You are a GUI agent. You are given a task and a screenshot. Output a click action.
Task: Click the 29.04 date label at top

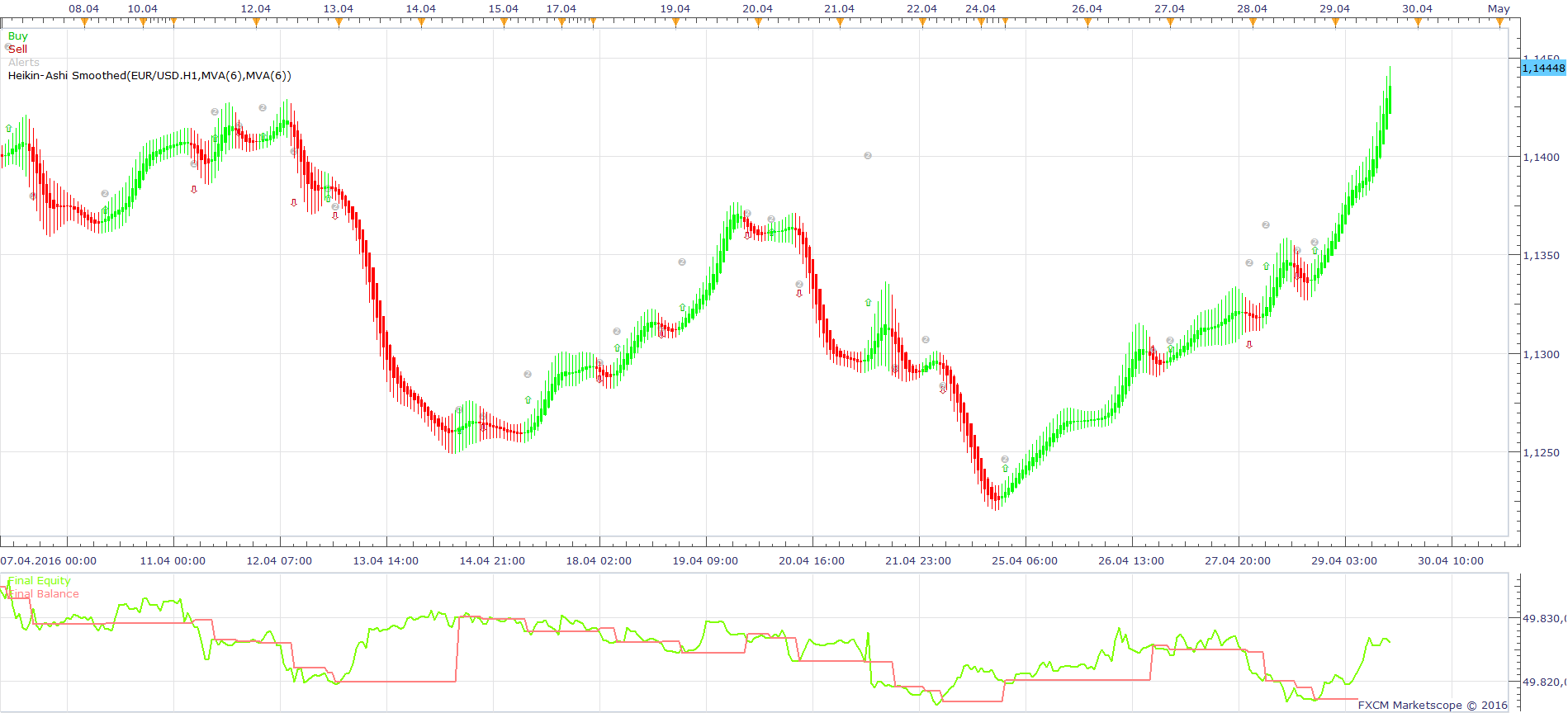1335,9
